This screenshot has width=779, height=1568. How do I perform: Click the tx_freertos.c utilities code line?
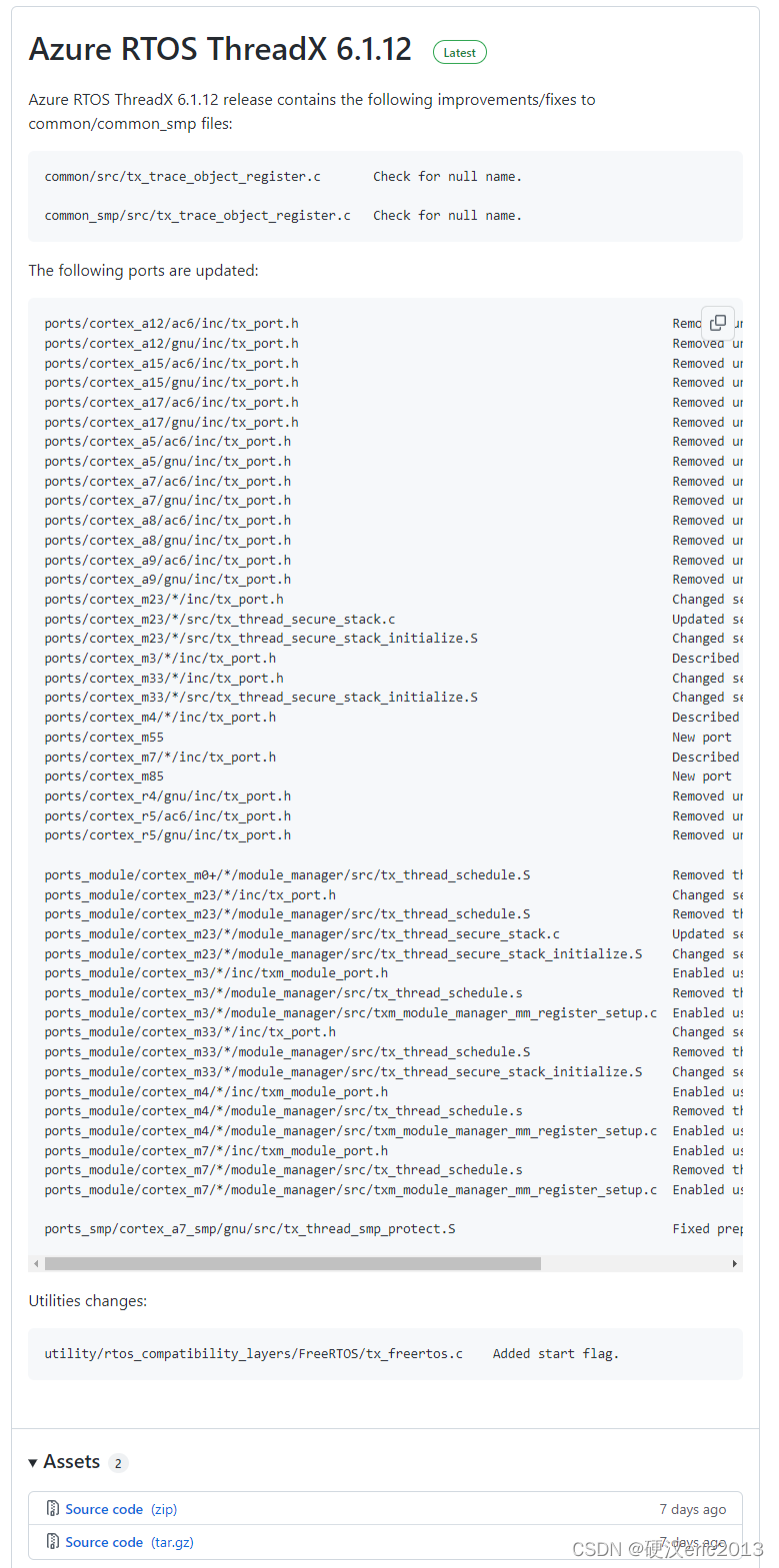coord(254,1353)
